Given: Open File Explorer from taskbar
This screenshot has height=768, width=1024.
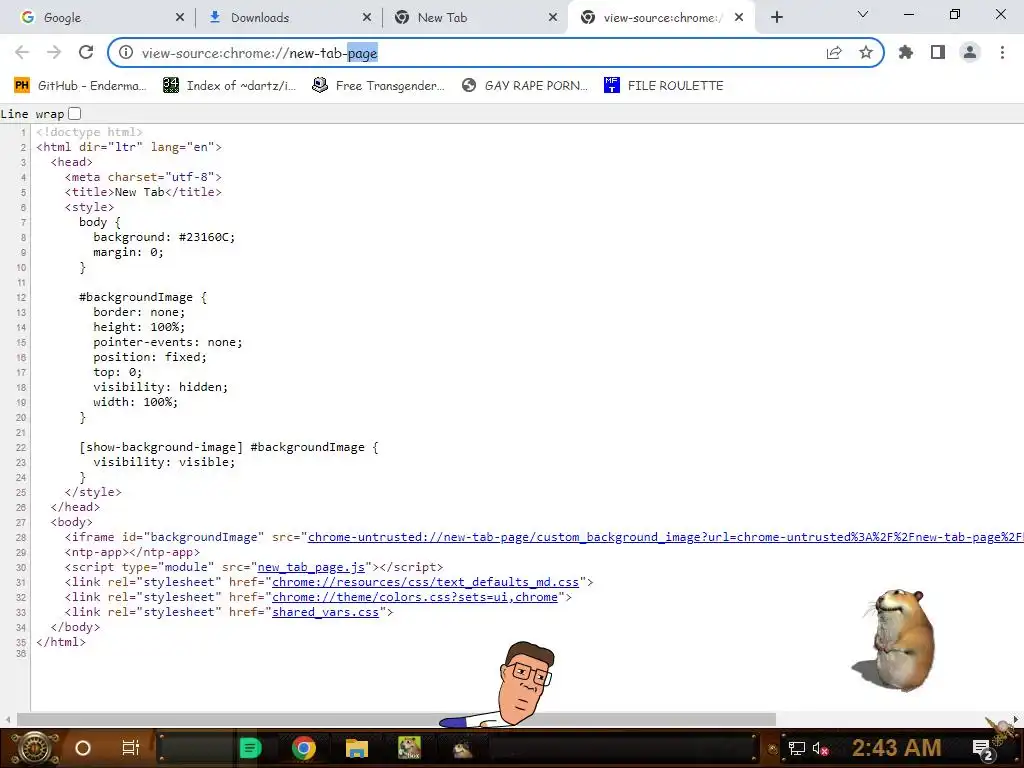Looking at the screenshot, I should tap(357, 748).
